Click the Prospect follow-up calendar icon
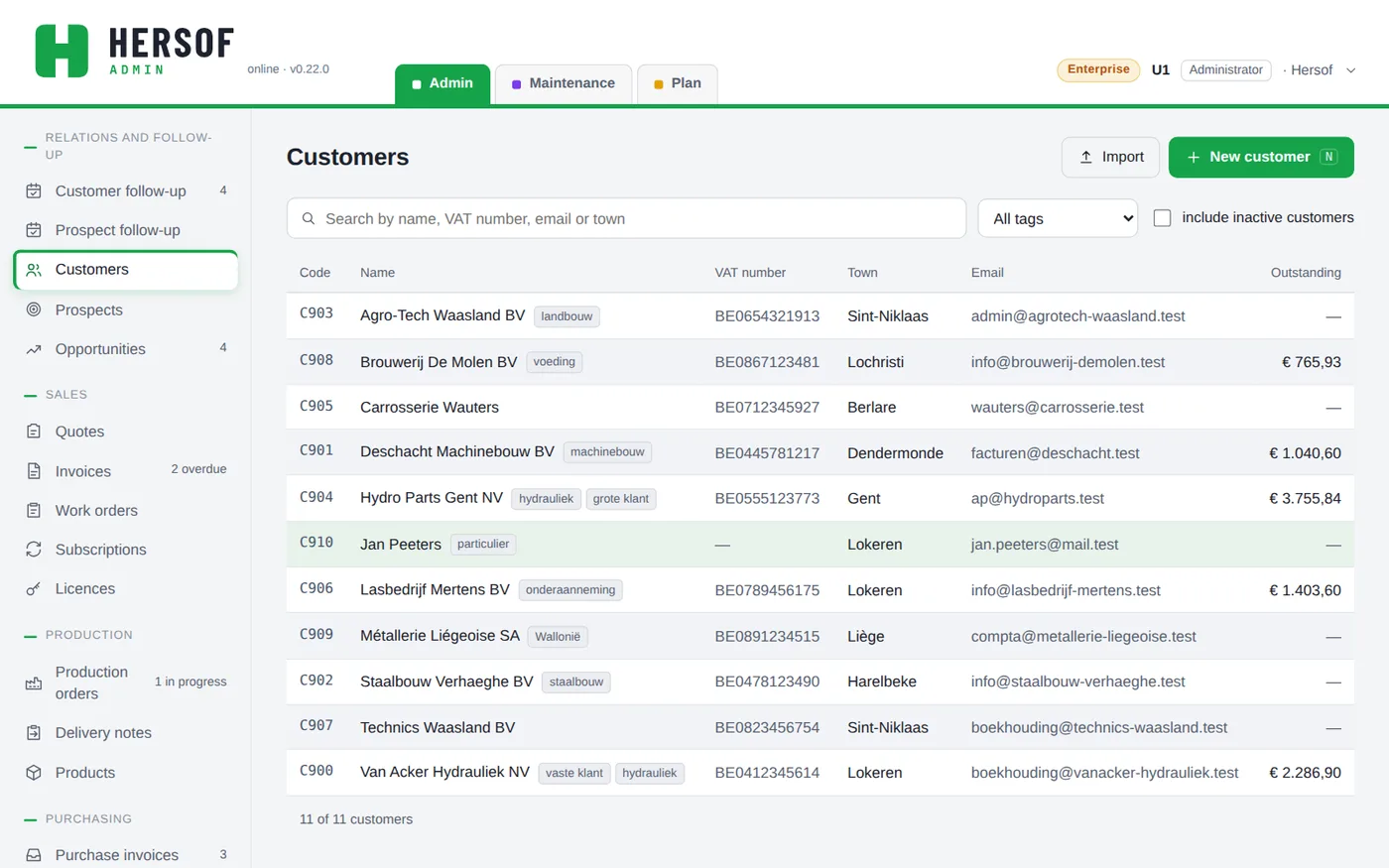The image size is (1389, 868). (34, 230)
